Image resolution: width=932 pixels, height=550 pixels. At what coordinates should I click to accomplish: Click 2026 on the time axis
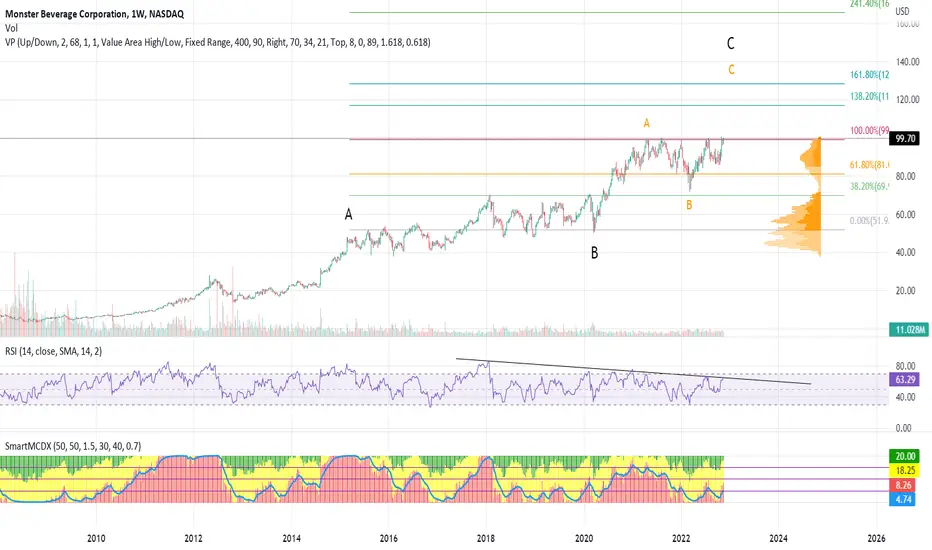[x=876, y=539]
